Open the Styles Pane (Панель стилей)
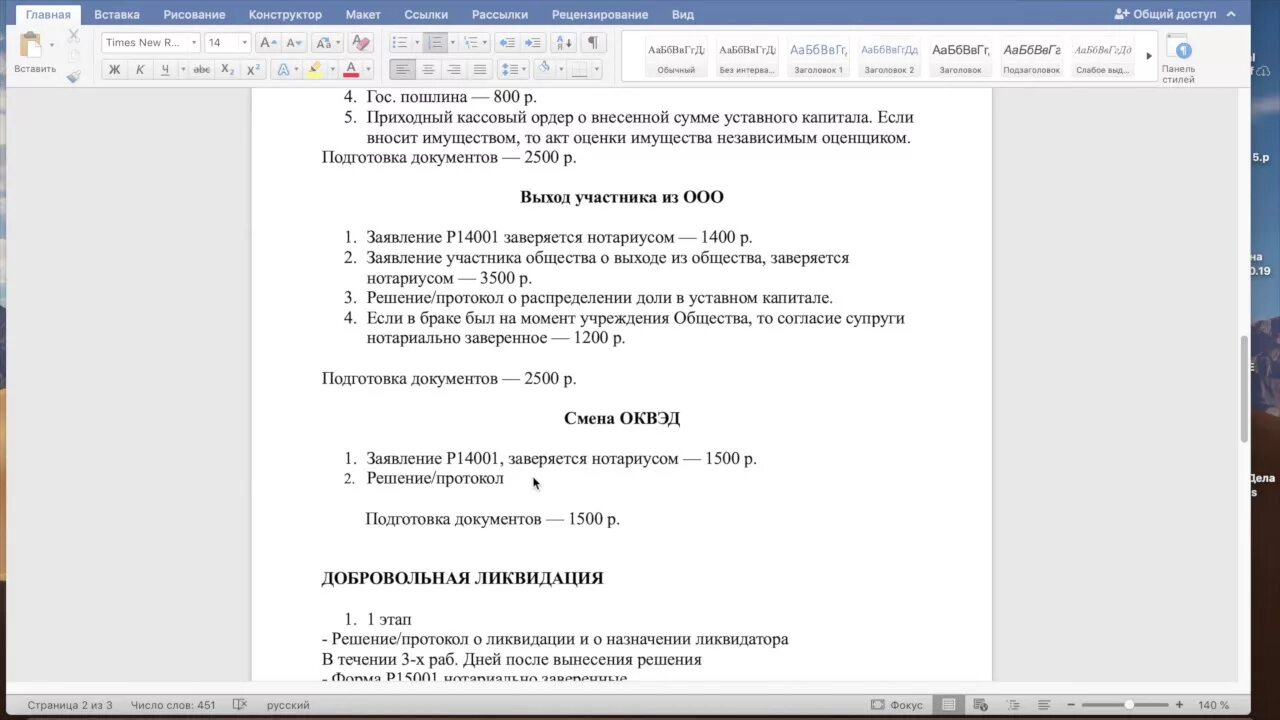 coord(1178,58)
